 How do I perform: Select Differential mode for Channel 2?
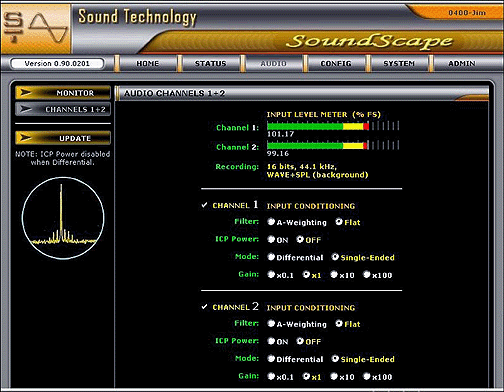(x=271, y=359)
